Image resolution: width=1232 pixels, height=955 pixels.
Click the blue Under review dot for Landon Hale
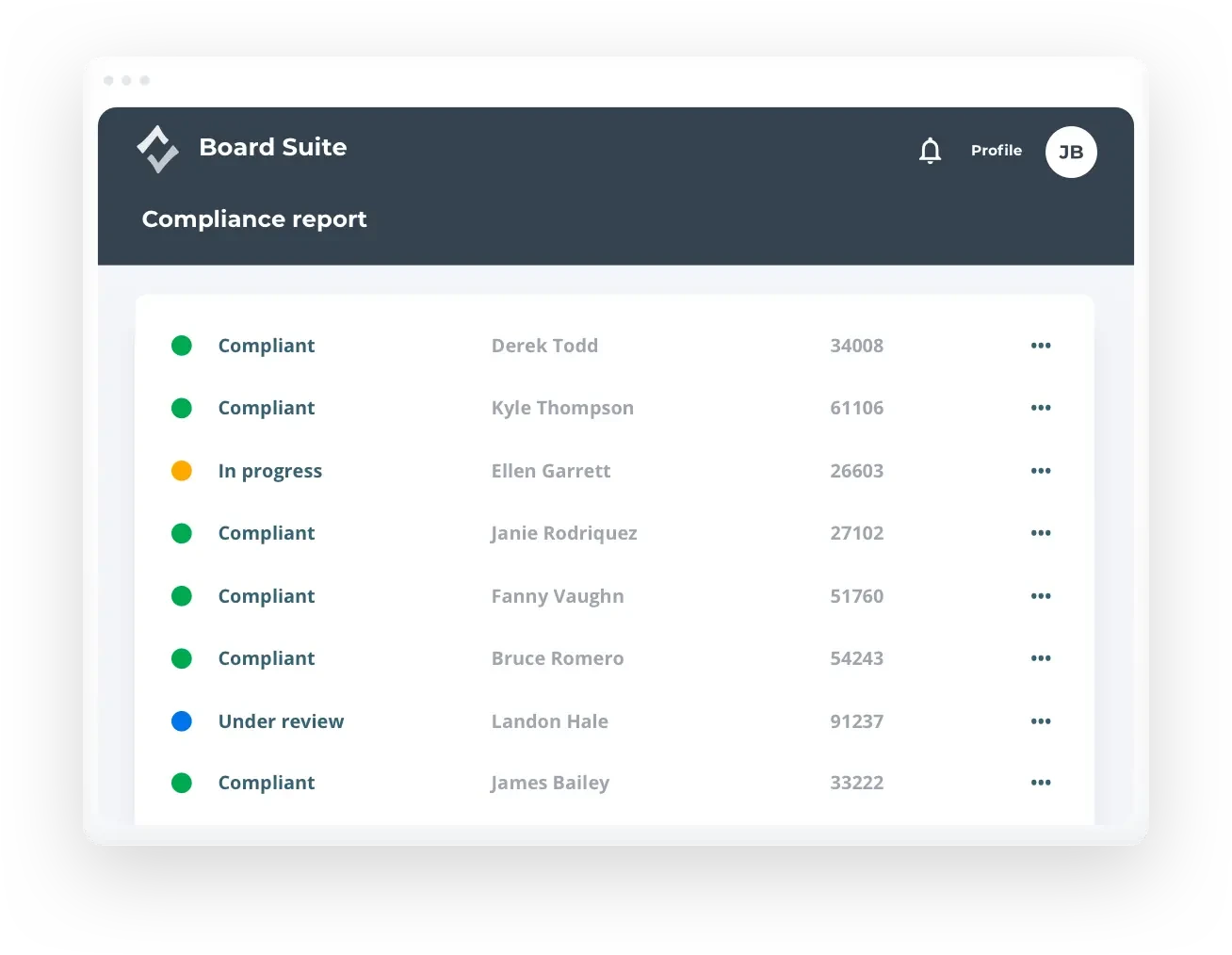pos(182,721)
